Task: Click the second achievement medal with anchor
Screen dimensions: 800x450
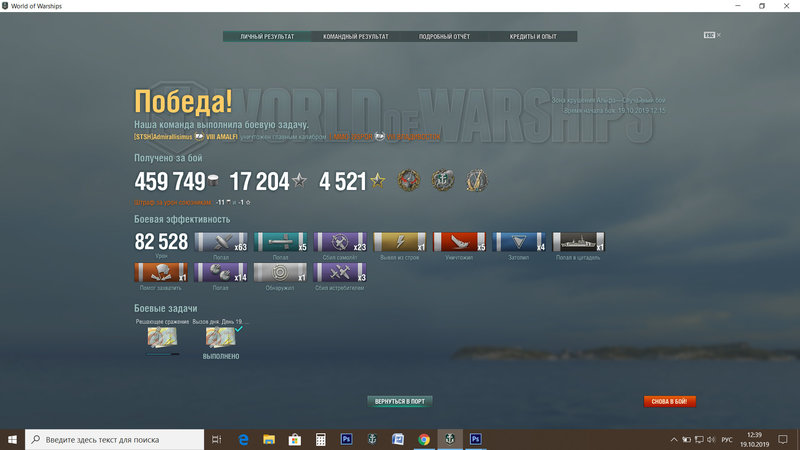Action: pyautogui.click(x=443, y=181)
